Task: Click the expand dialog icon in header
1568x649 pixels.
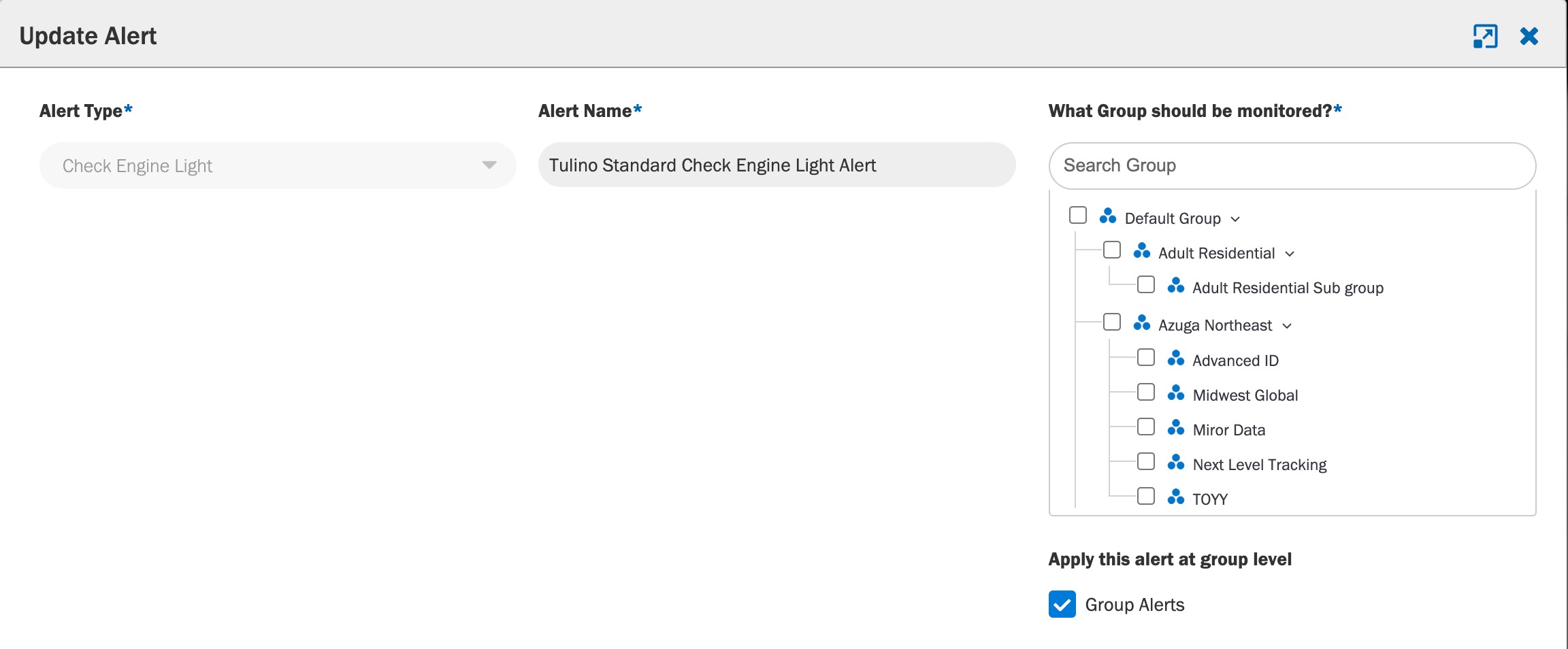Action: pos(1485,36)
